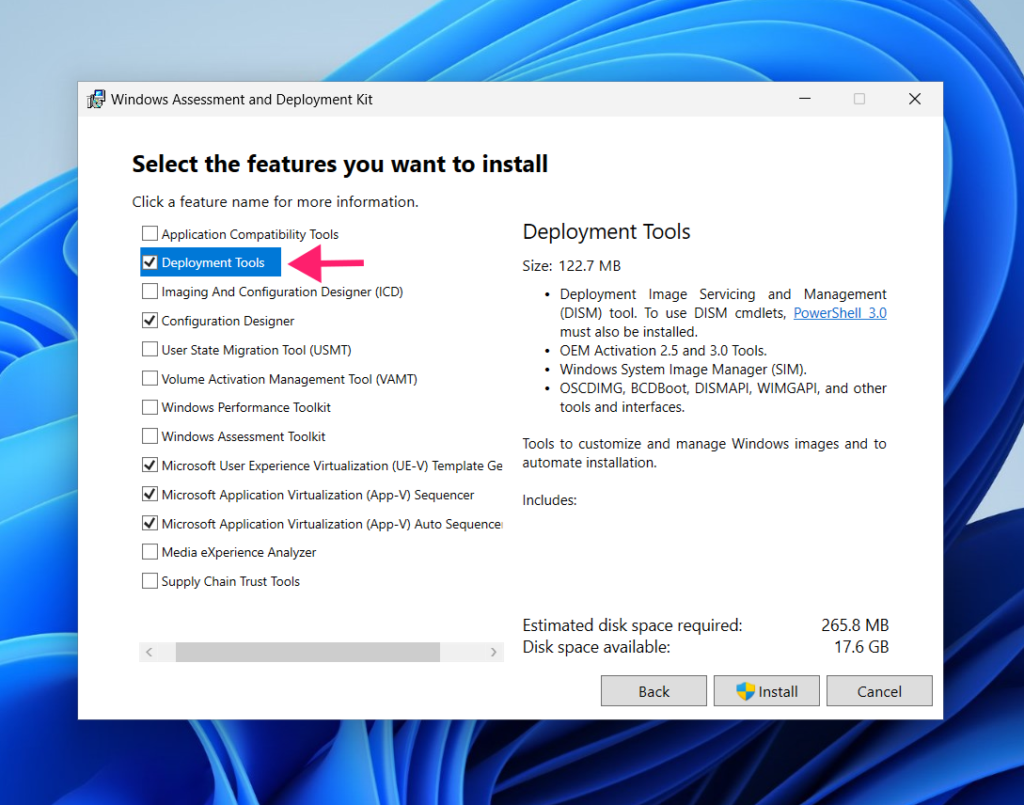Viewport: 1024px width, 805px height.
Task: Select the Windows Performance Toolkit feature name
Action: click(246, 407)
